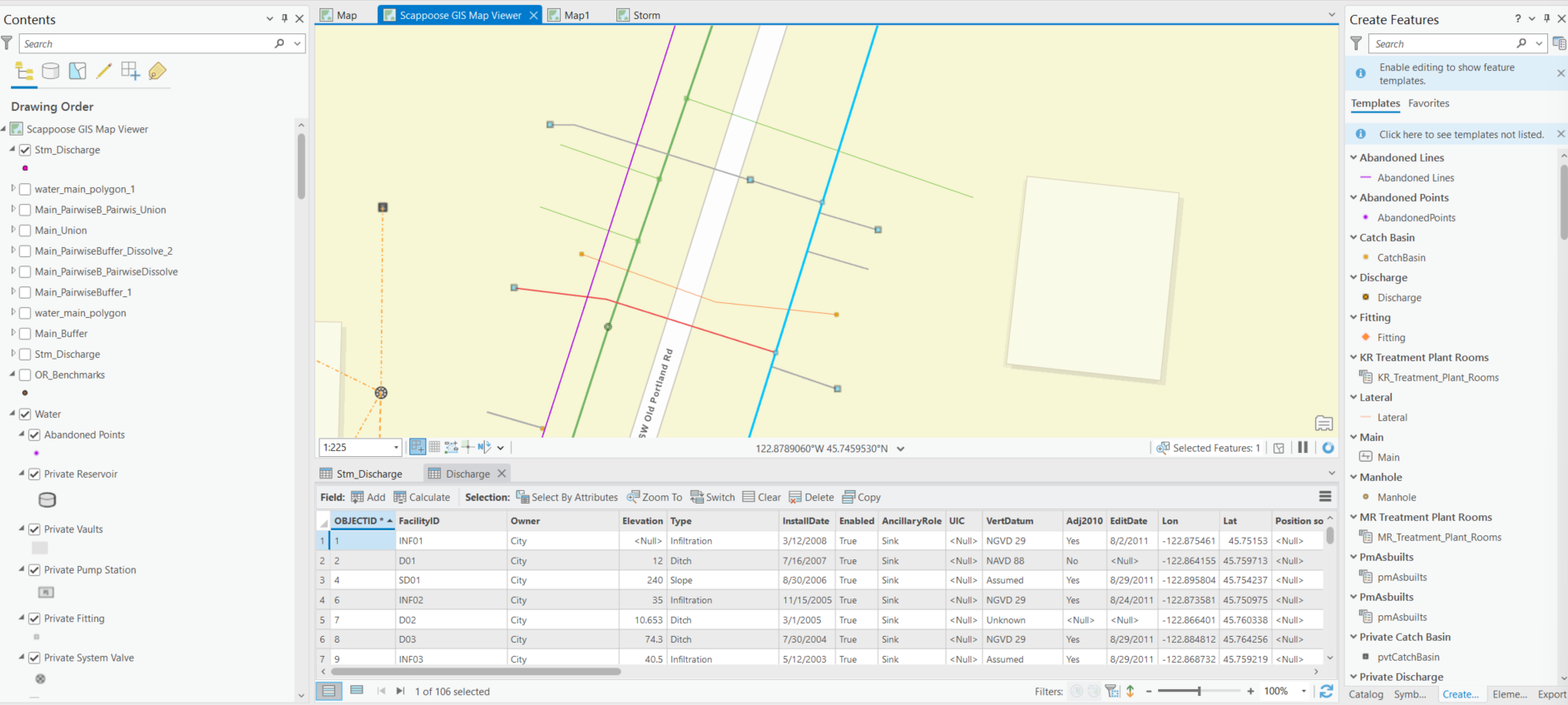Adjust the table zoom slider
Viewport: 1568px width, 705px height.
click(x=1199, y=691)
